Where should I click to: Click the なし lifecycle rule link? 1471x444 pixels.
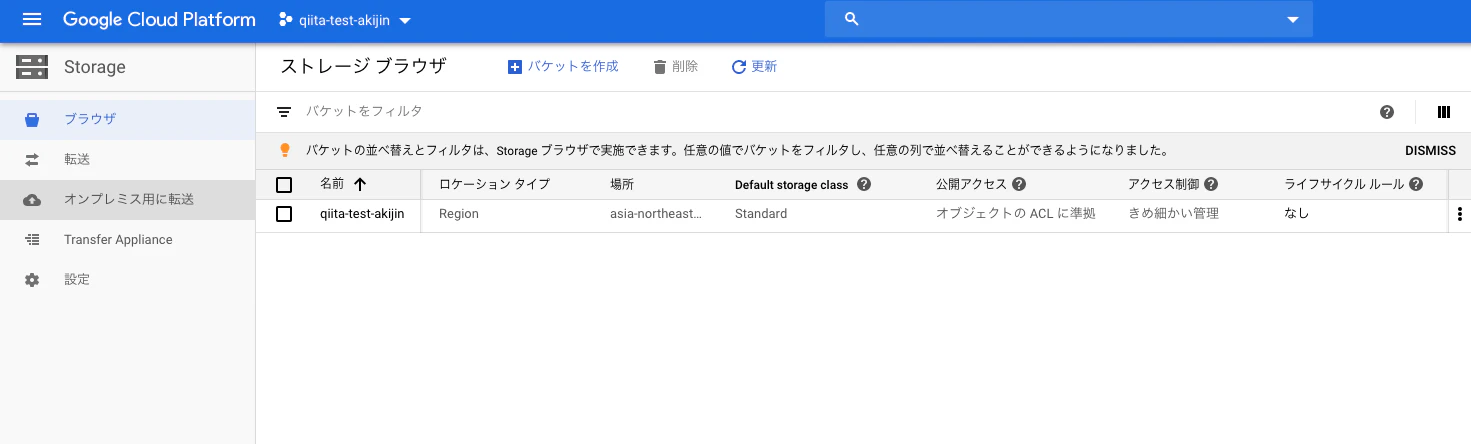1297,214
